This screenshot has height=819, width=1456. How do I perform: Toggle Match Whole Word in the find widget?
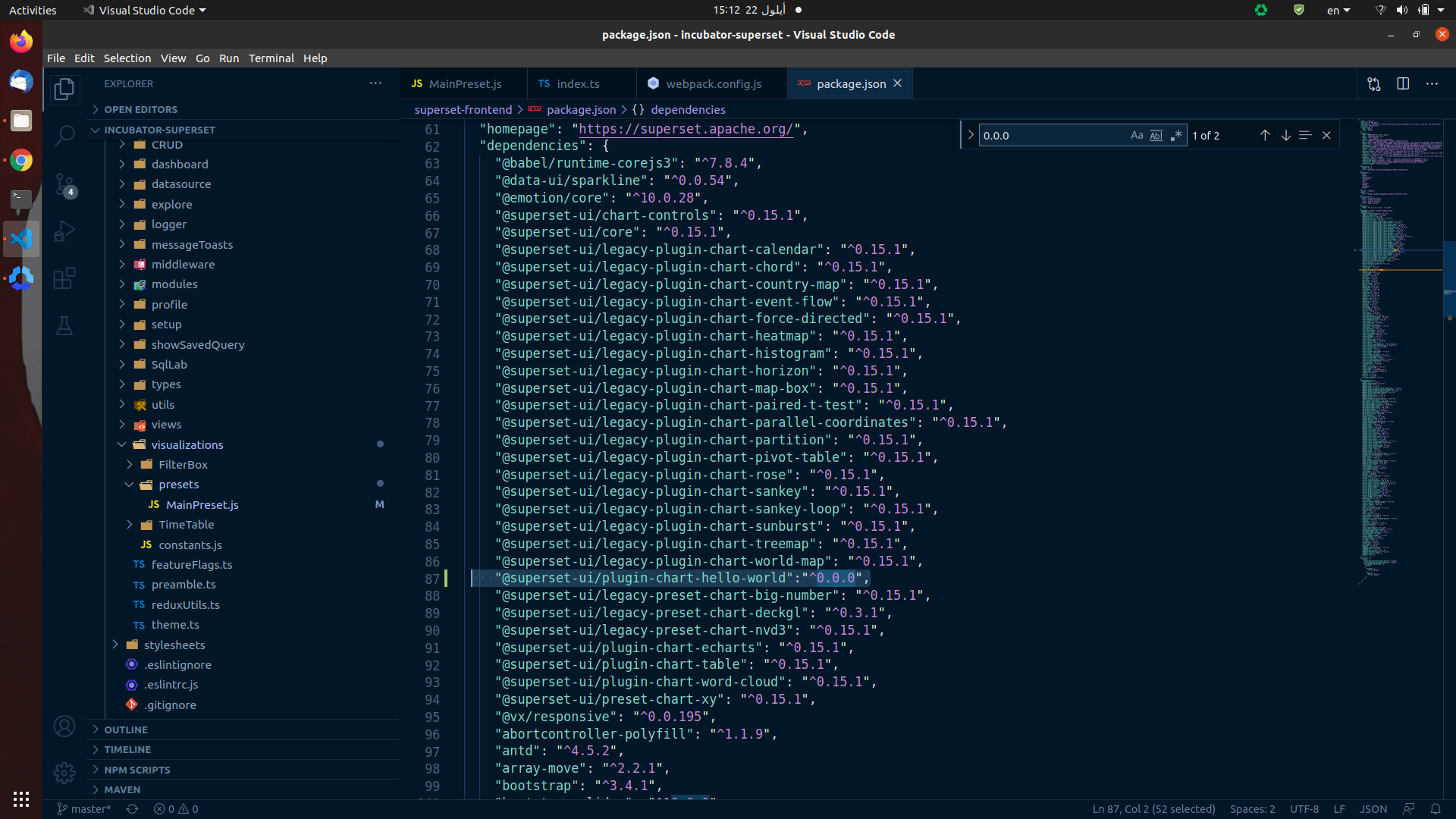(1156, 135)
